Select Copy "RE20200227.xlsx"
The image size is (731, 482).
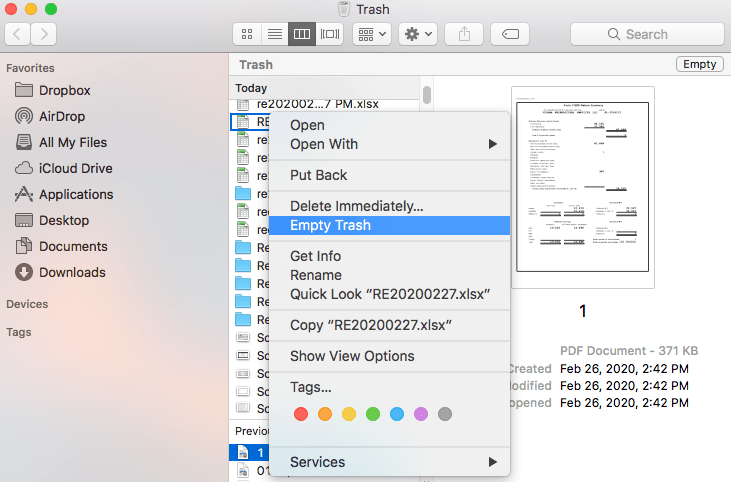pos(390,325)
